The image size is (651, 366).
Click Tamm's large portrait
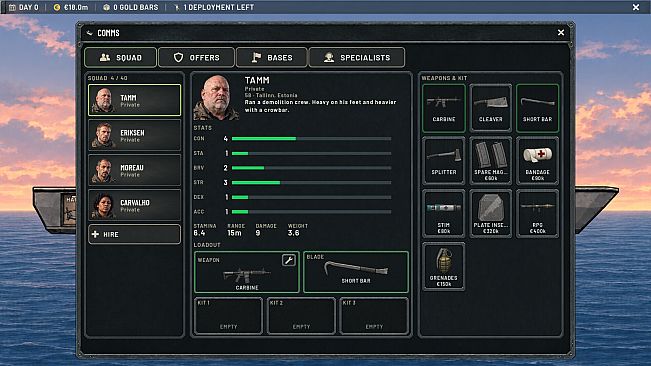[x=216, y=98]
